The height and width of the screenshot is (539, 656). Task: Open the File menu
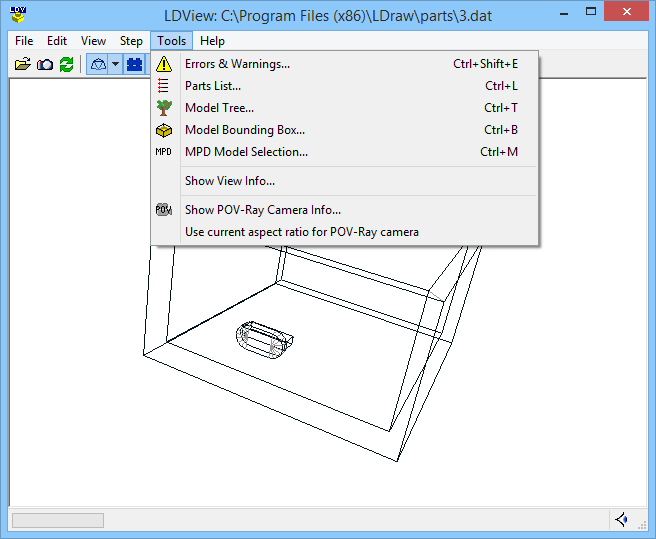click(24, 41)
